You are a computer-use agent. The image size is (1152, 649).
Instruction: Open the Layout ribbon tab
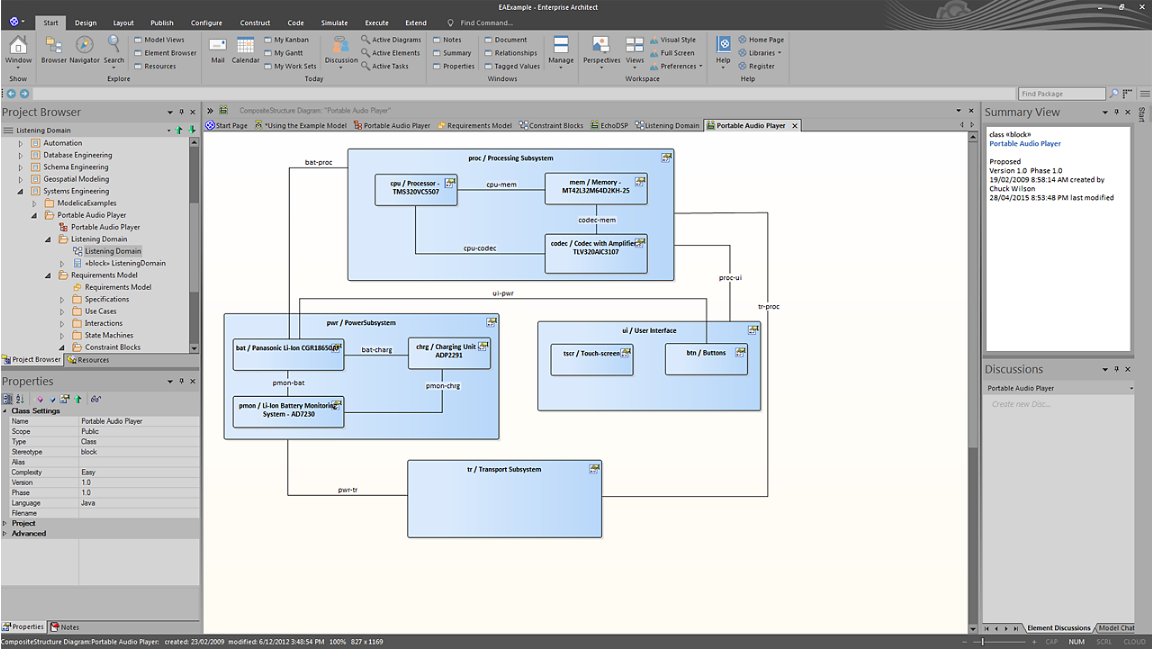(123, 23)
